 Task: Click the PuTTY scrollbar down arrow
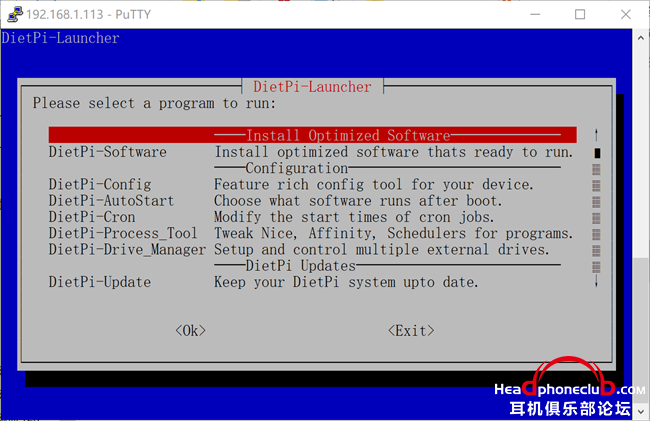(x=641, y=411)
